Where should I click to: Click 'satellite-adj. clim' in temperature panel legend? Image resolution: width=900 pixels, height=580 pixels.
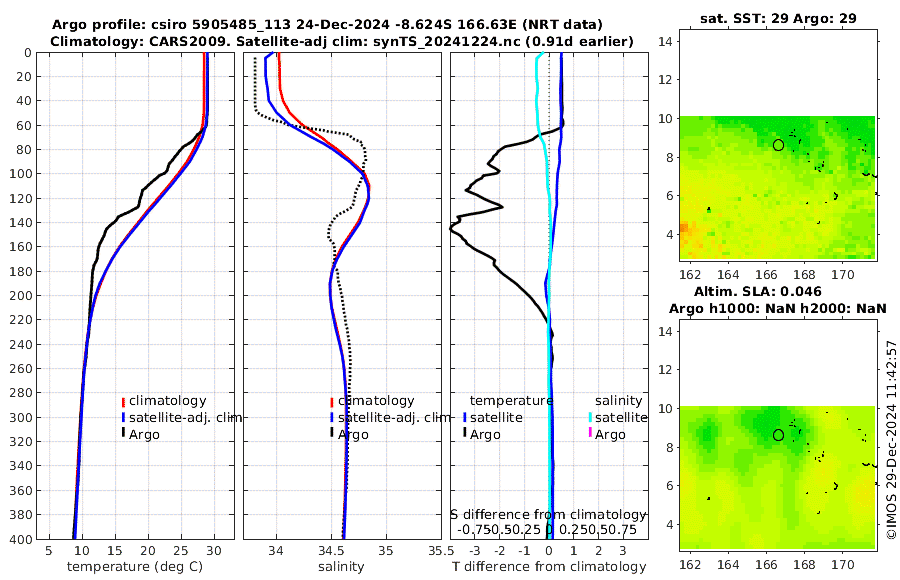pyautogui.click(x=185, y=417)
